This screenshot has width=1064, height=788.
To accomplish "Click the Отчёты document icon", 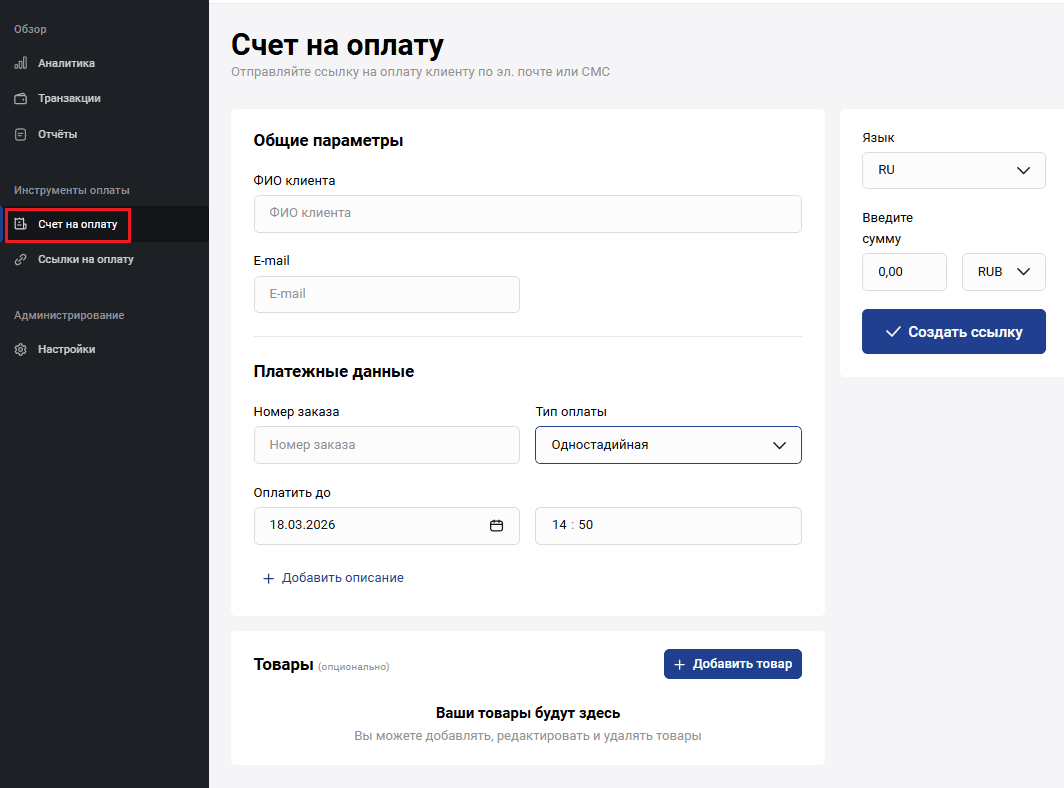I will [x=20, y=134].
